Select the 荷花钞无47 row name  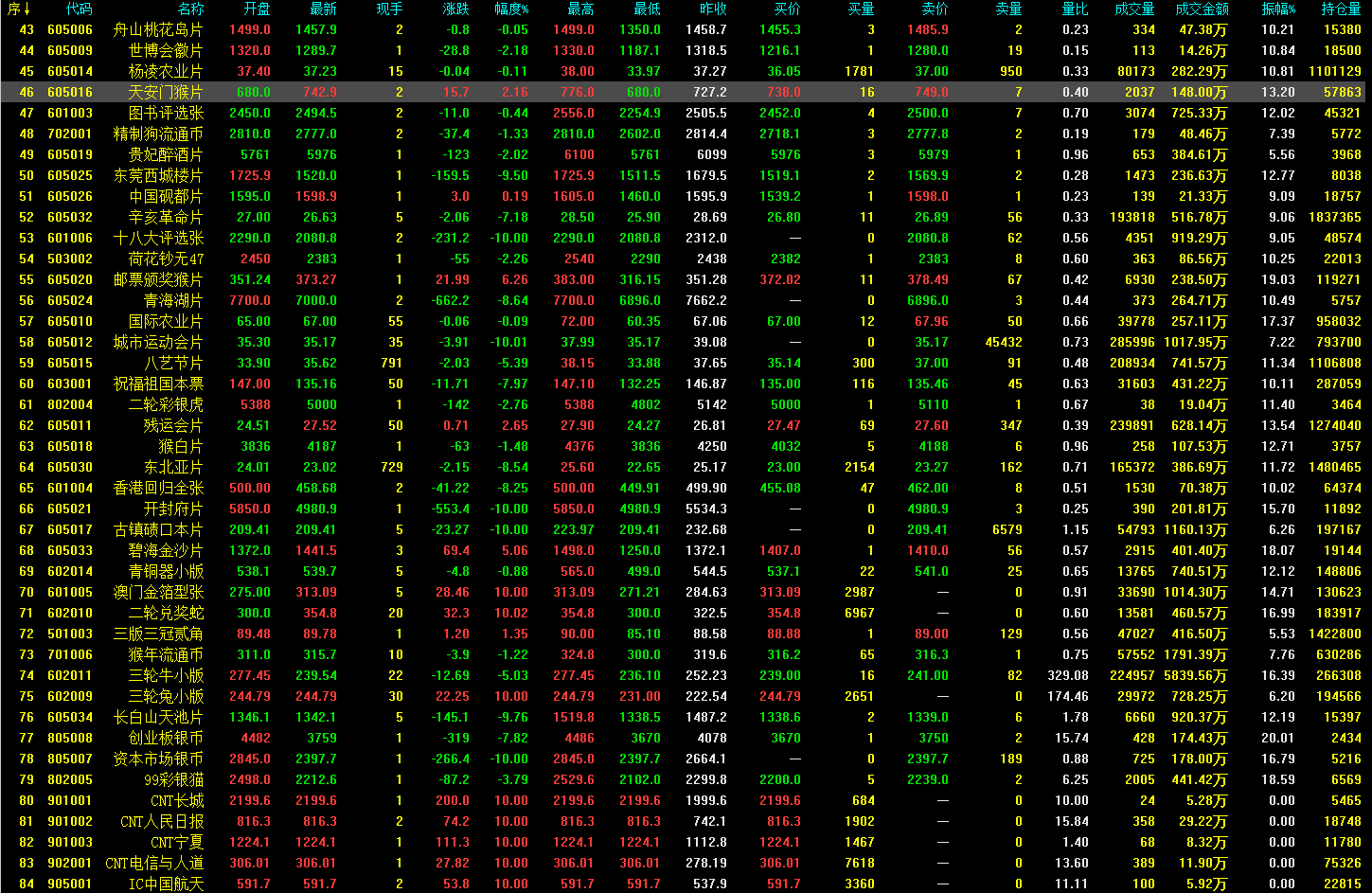(x=166, y=259)
